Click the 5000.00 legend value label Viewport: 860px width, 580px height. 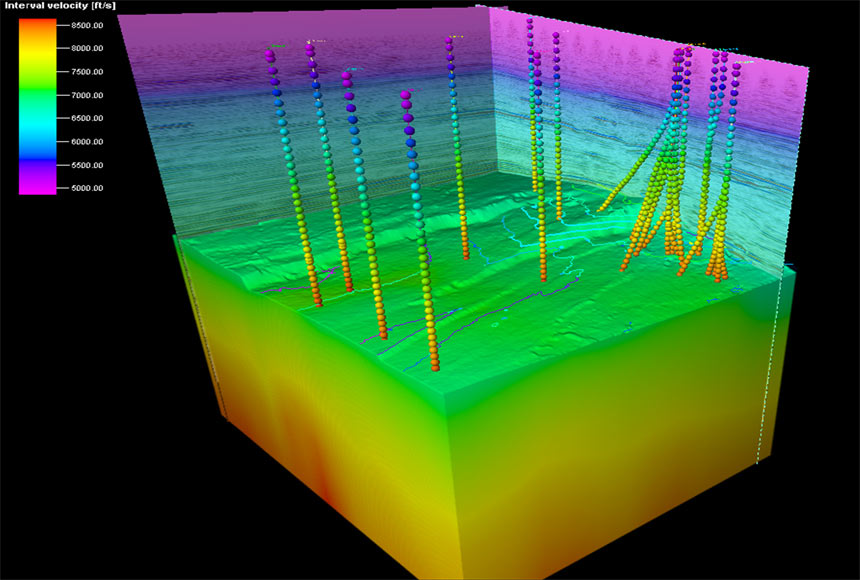pyautogui.click(x=89, y=188)
